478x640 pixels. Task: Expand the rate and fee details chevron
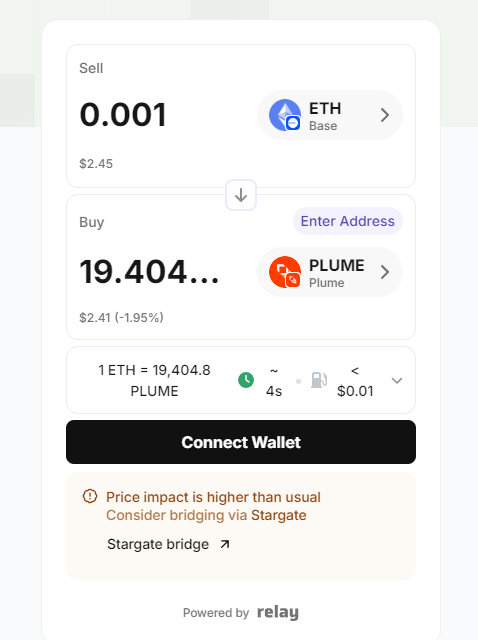coord(397,380)
